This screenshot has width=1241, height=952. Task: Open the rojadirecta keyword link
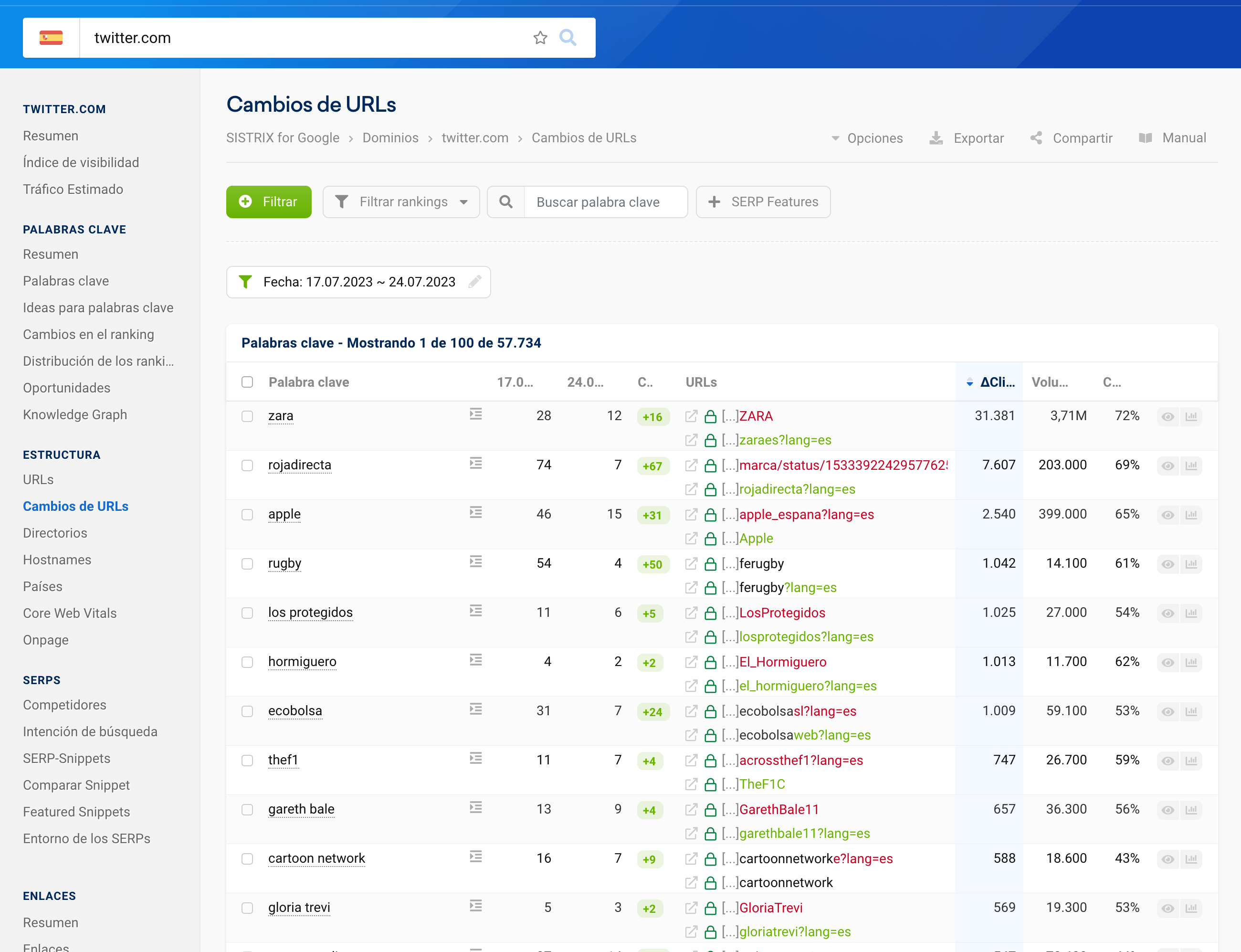click(x=300, y=465)
